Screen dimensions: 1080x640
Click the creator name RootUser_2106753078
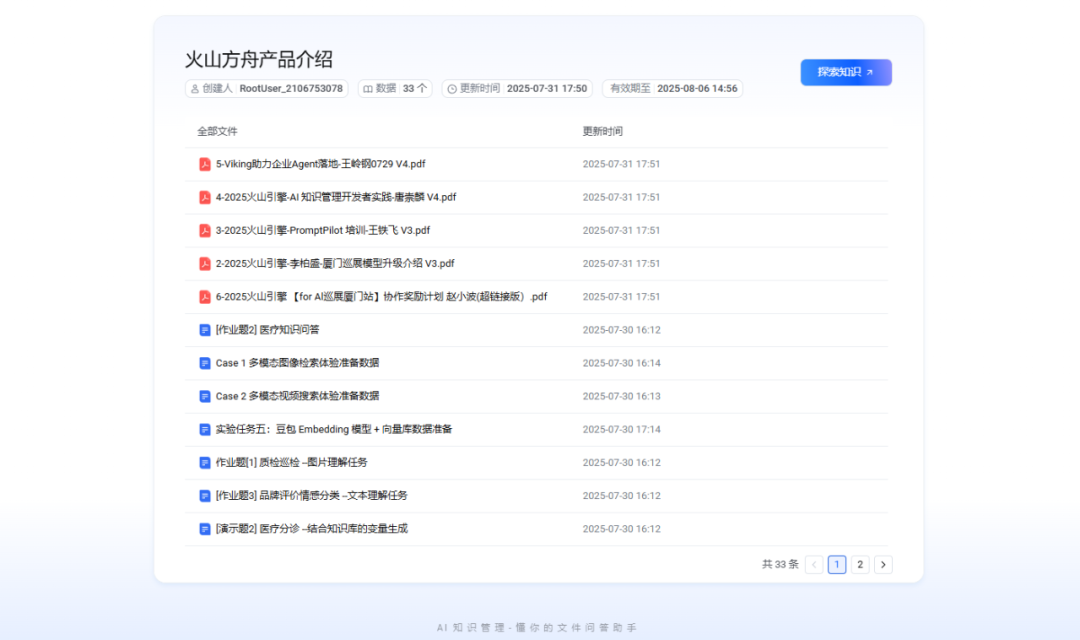[x=291, y=89]
